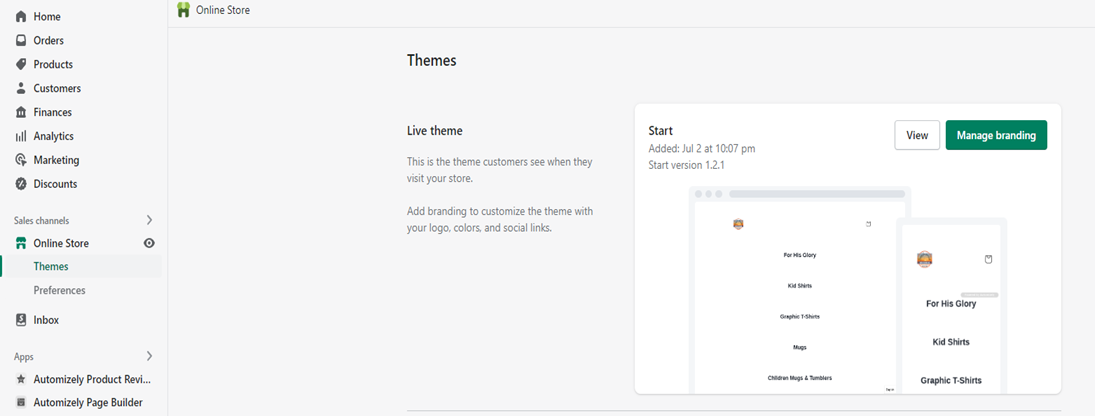Screen dimensions: 1095x416
Task: Expand the Sales channels chevron
Action: click(x=149, y=220)
